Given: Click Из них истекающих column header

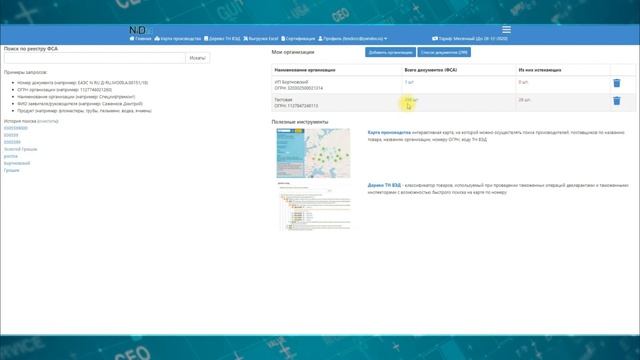Looking at the screenshot, I should [x=540, y=70].
